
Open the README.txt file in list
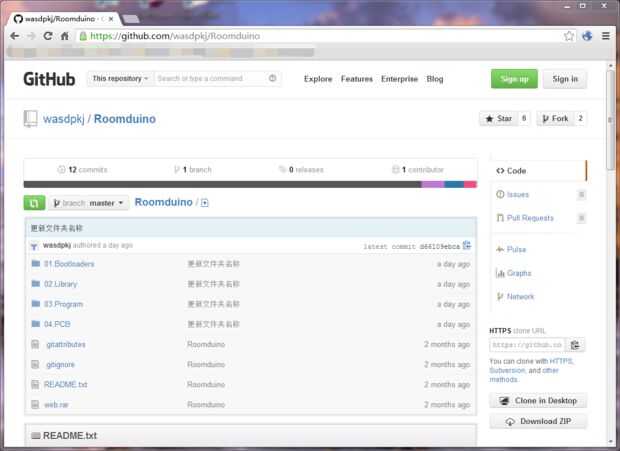click(x=66, y=384)
